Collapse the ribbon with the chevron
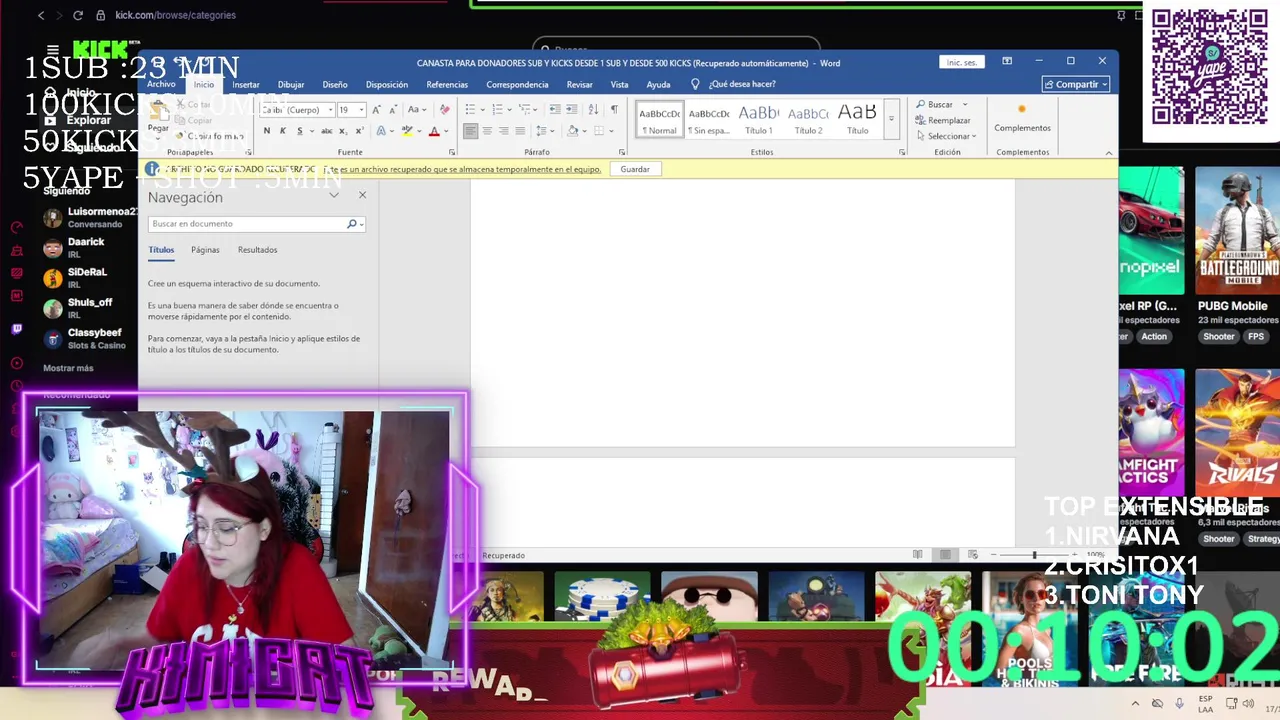Image resolution: width=1280 pixels, height=720 pixels. coord(1108,152)
